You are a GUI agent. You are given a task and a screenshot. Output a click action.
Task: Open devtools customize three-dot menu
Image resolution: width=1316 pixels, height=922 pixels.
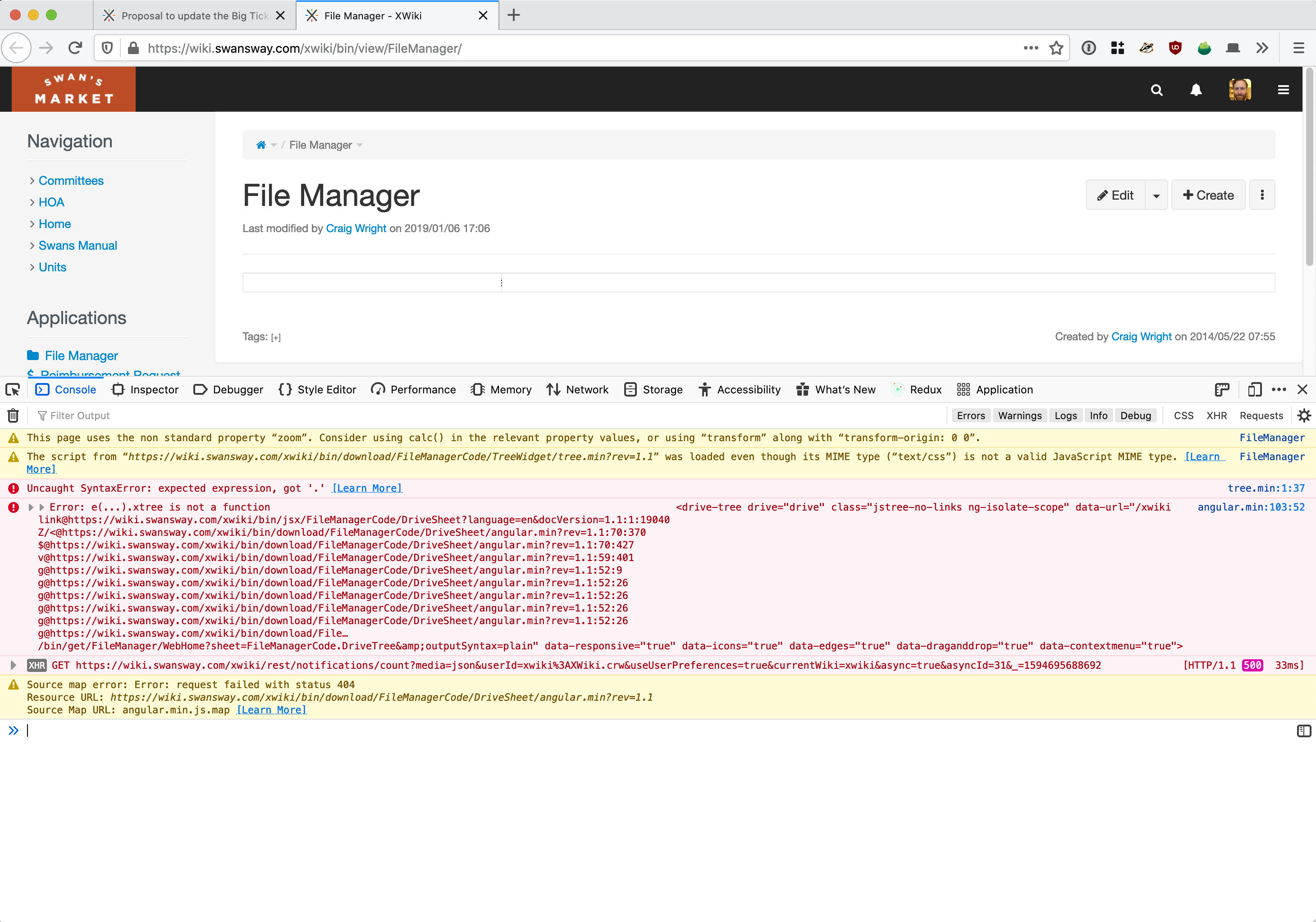pos(1279,390)
